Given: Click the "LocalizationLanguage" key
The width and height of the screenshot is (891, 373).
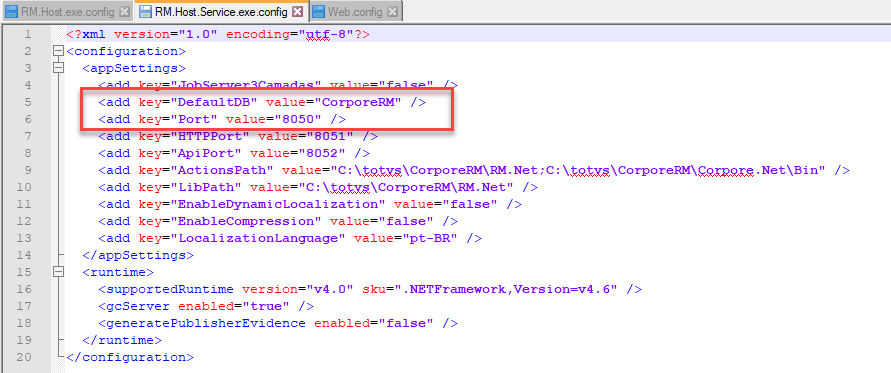Looking at the screenshot, I should (259, 238).
